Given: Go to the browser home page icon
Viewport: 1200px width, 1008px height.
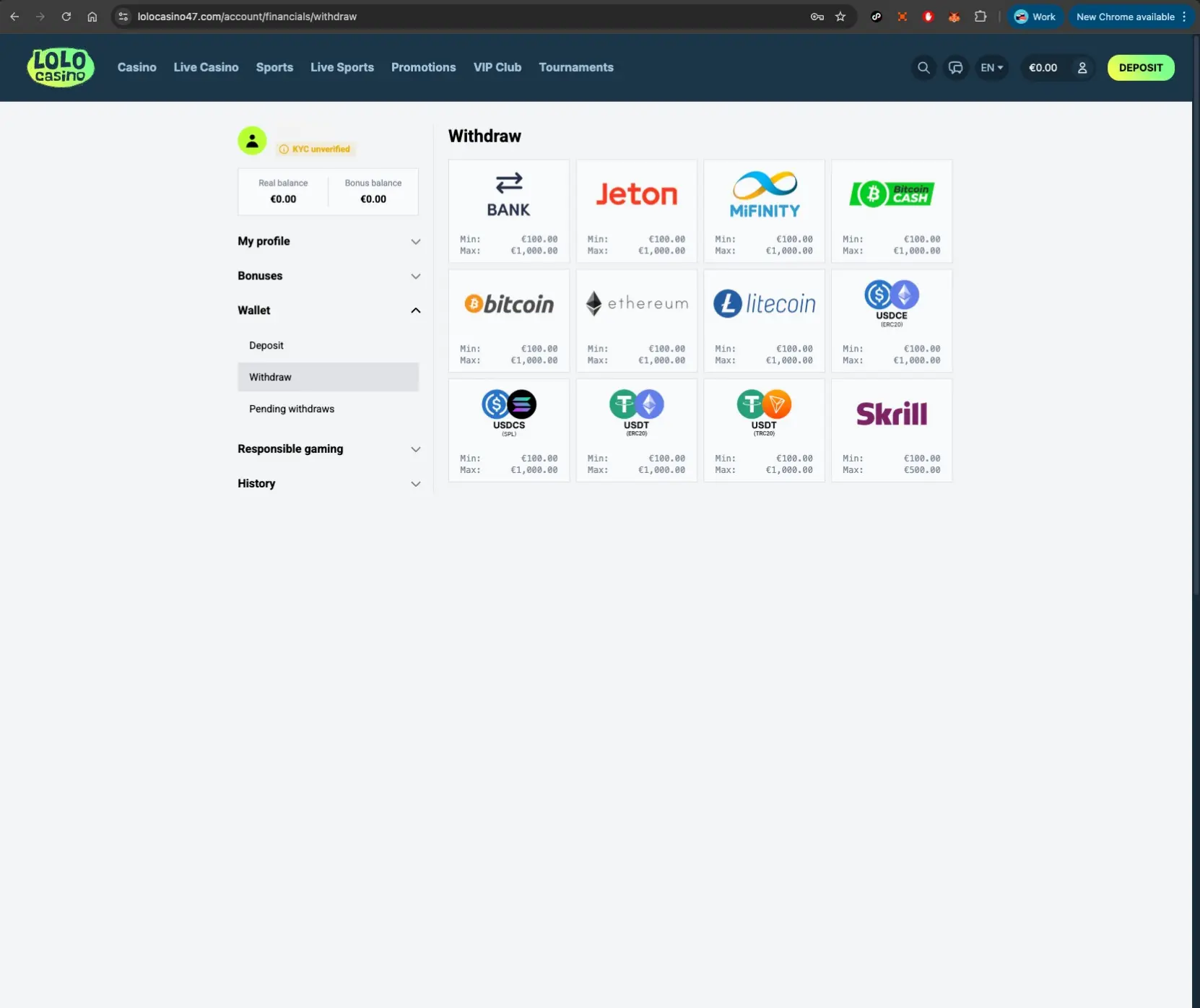Looking at the screenshot, I should [x=92, y=17].
